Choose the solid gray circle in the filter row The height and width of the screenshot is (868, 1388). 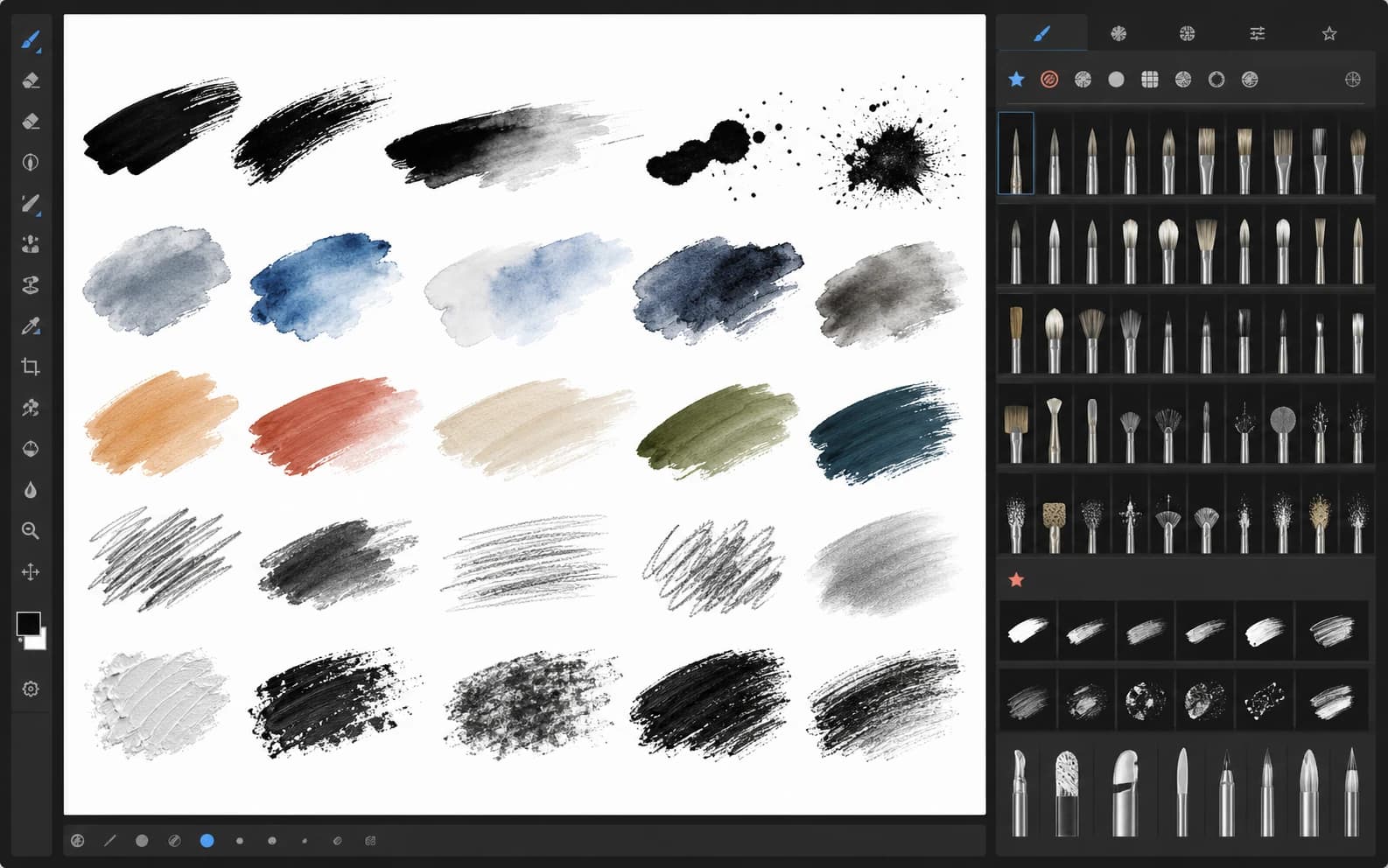1116,80
